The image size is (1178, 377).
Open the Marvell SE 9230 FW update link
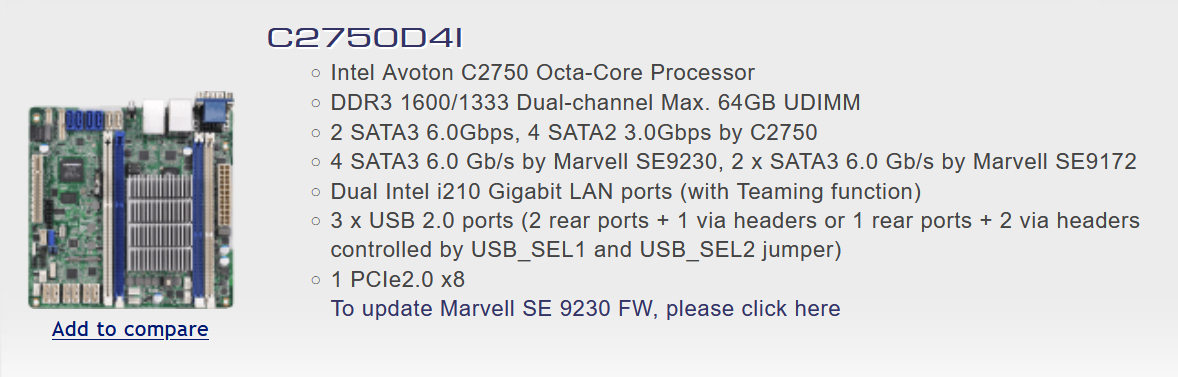585,309
